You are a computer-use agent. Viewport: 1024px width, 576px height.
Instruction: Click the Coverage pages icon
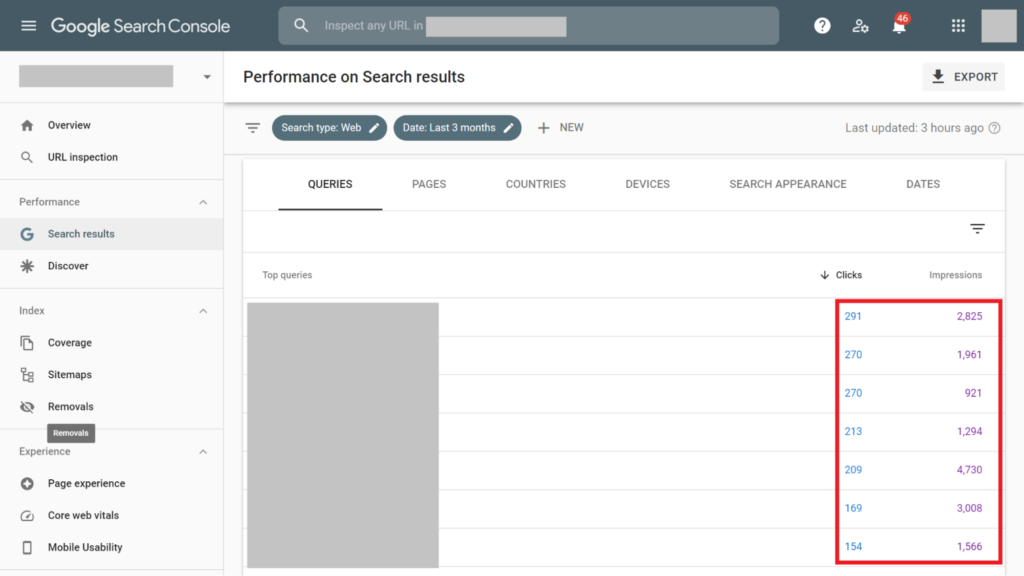[x=27, y=343]
